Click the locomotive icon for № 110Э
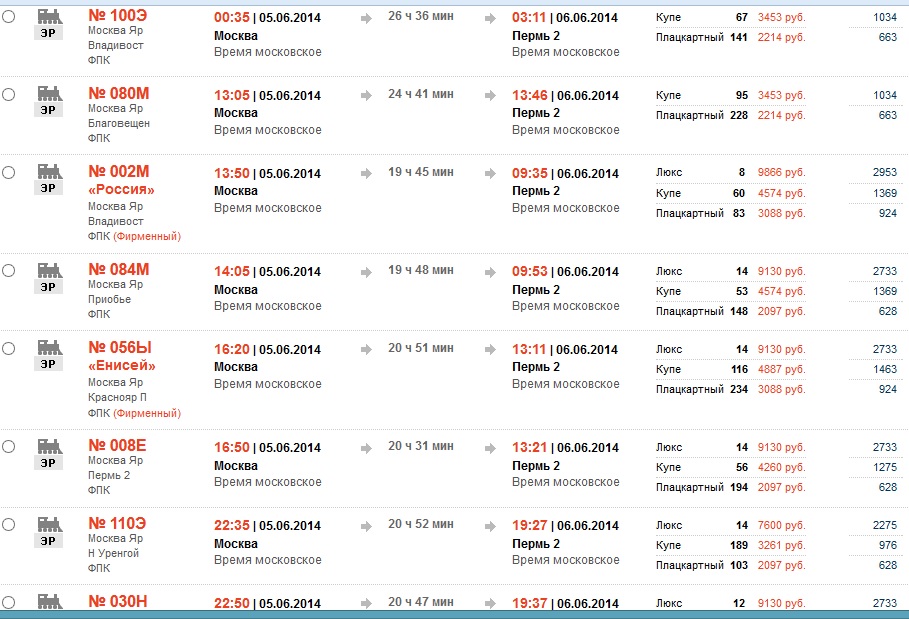The height and width of the screenshot is (619, 909). (x=48, y=530)
